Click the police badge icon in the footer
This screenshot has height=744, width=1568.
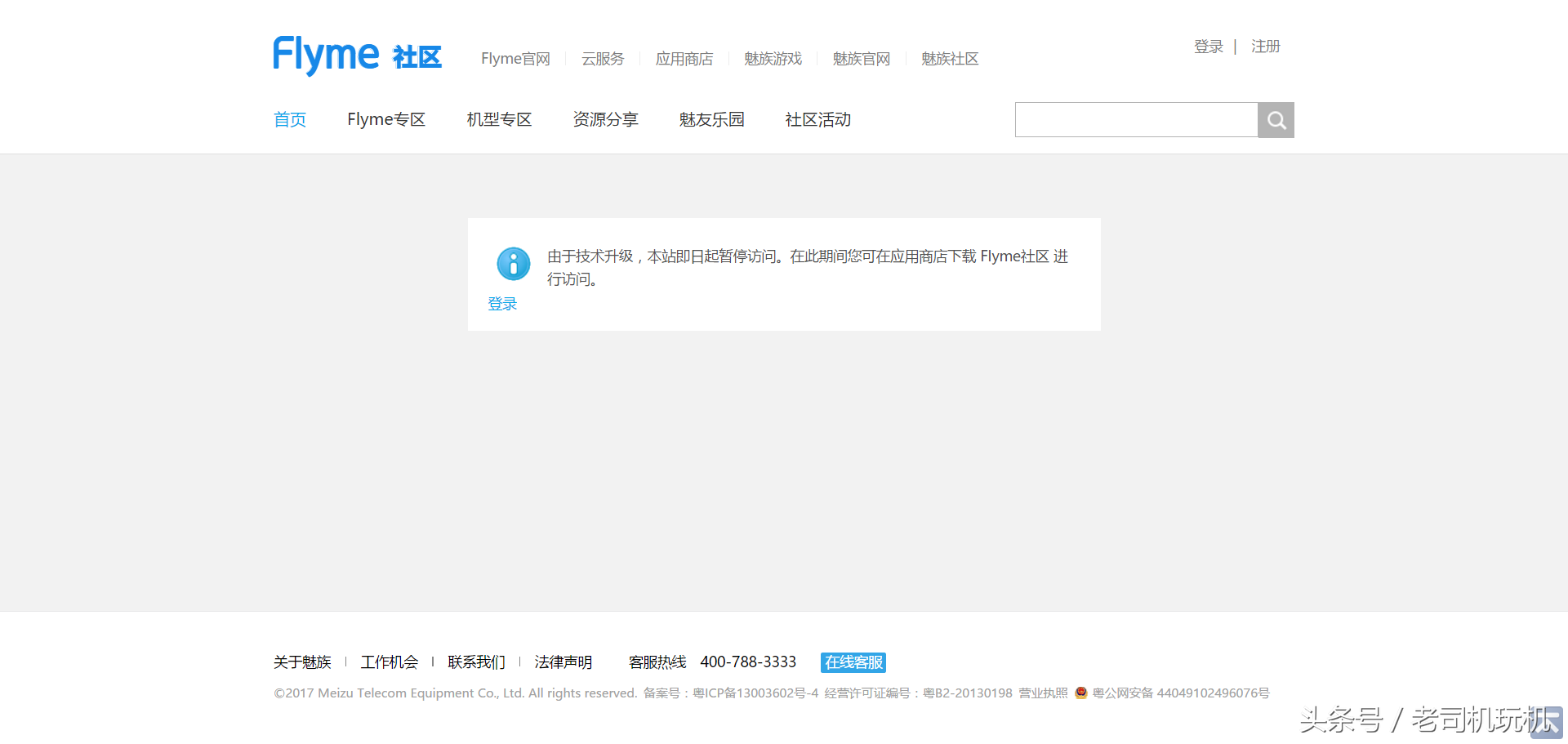pyautogui.click(x=1081, y=693)
